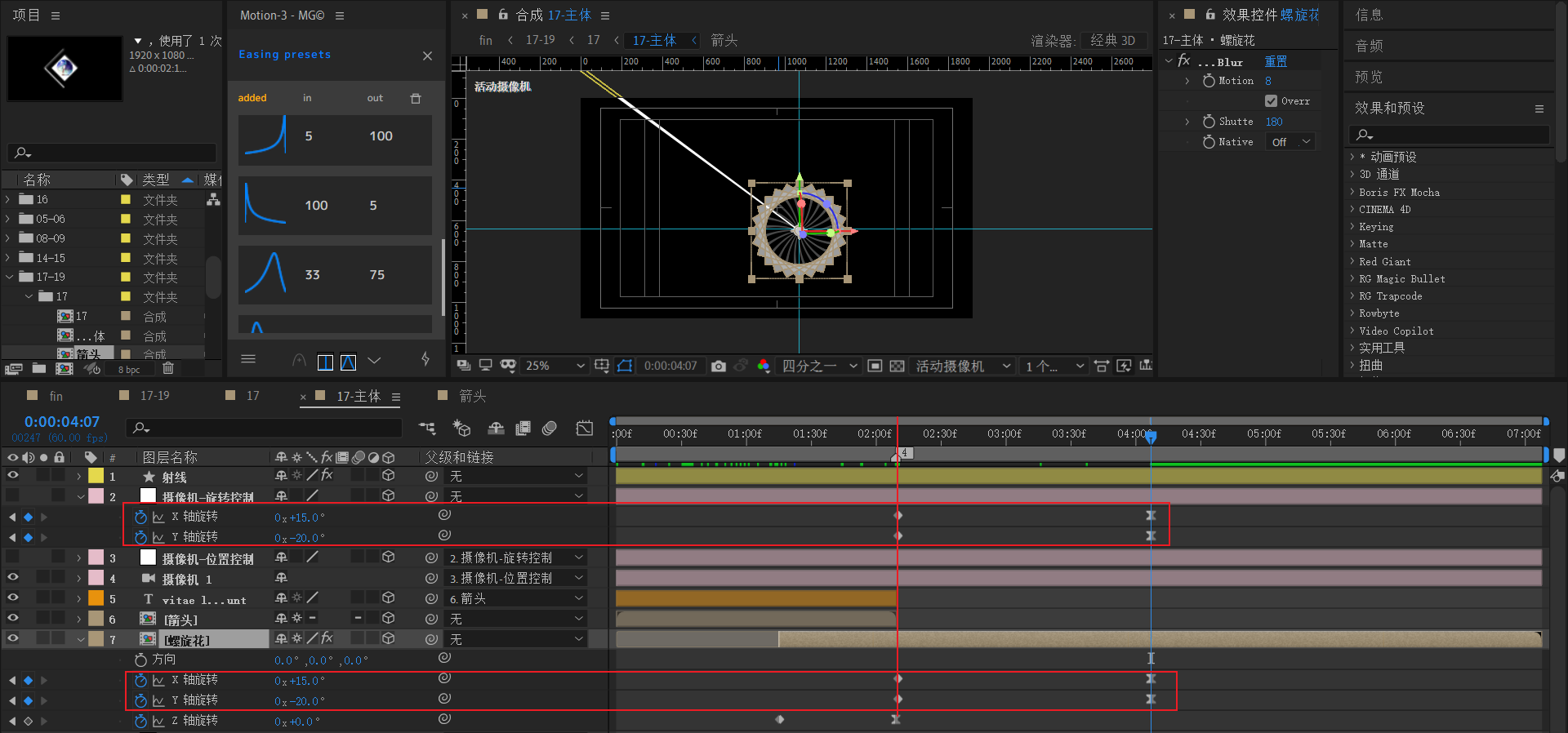Open the composition mini-flowchart icon in timeline

[x=427, y=428]
